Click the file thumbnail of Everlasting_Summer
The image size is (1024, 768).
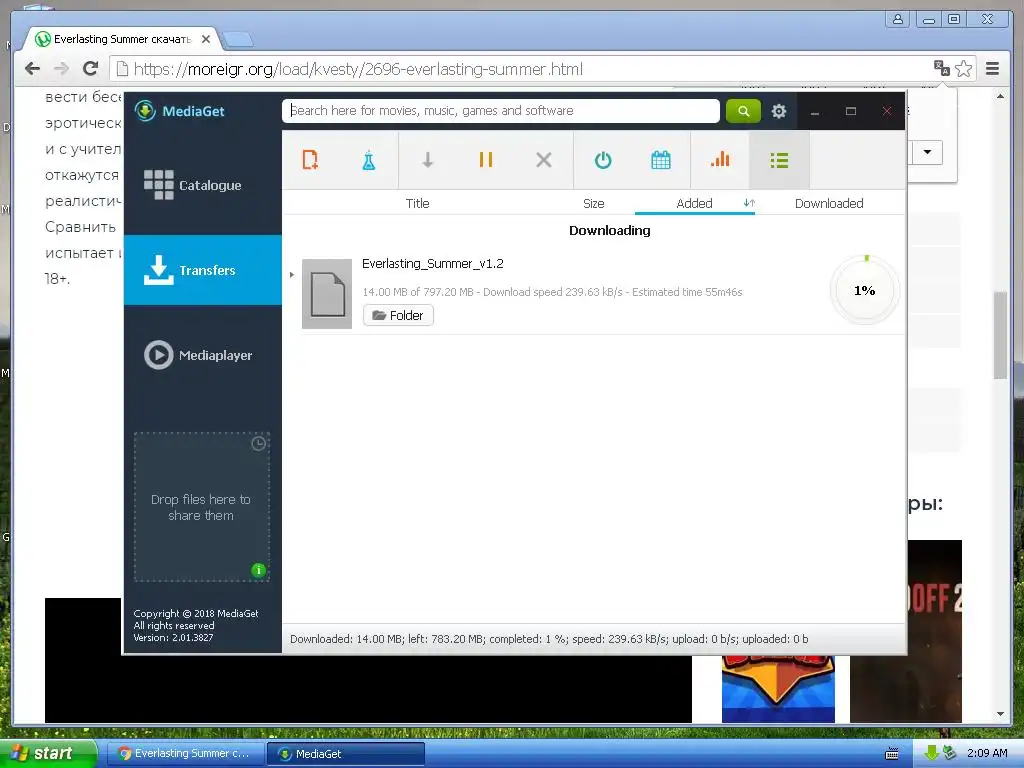(327, 294)
